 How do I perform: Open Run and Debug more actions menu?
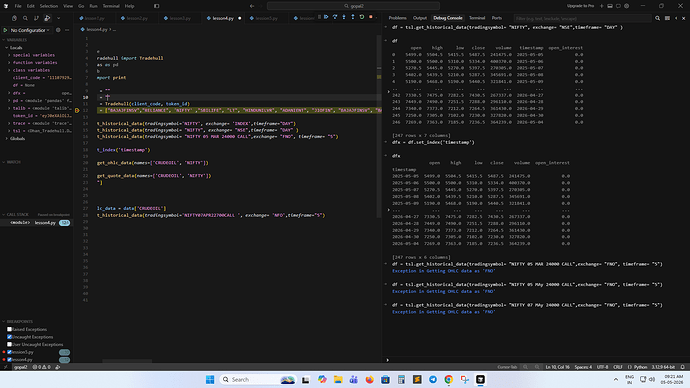pyautogui.click(x=67, y=30)
